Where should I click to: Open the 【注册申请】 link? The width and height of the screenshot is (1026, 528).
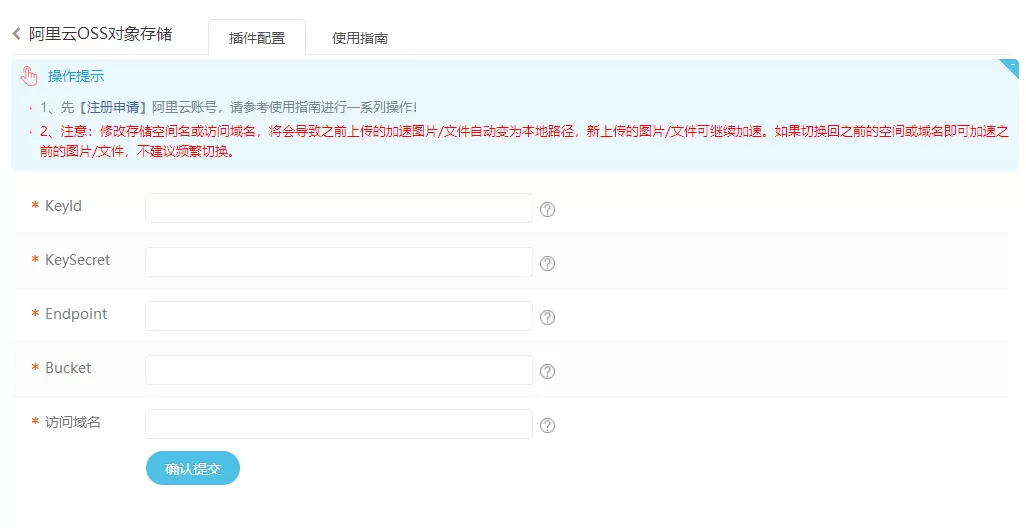click(x=113, y=107)
